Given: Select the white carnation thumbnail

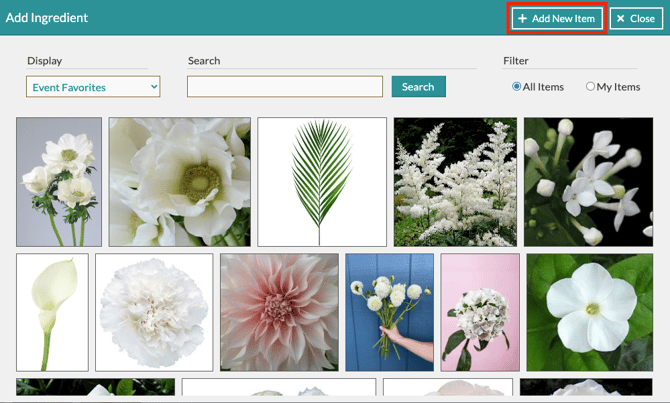Looking at the screenshot, I should coord(154,312).
